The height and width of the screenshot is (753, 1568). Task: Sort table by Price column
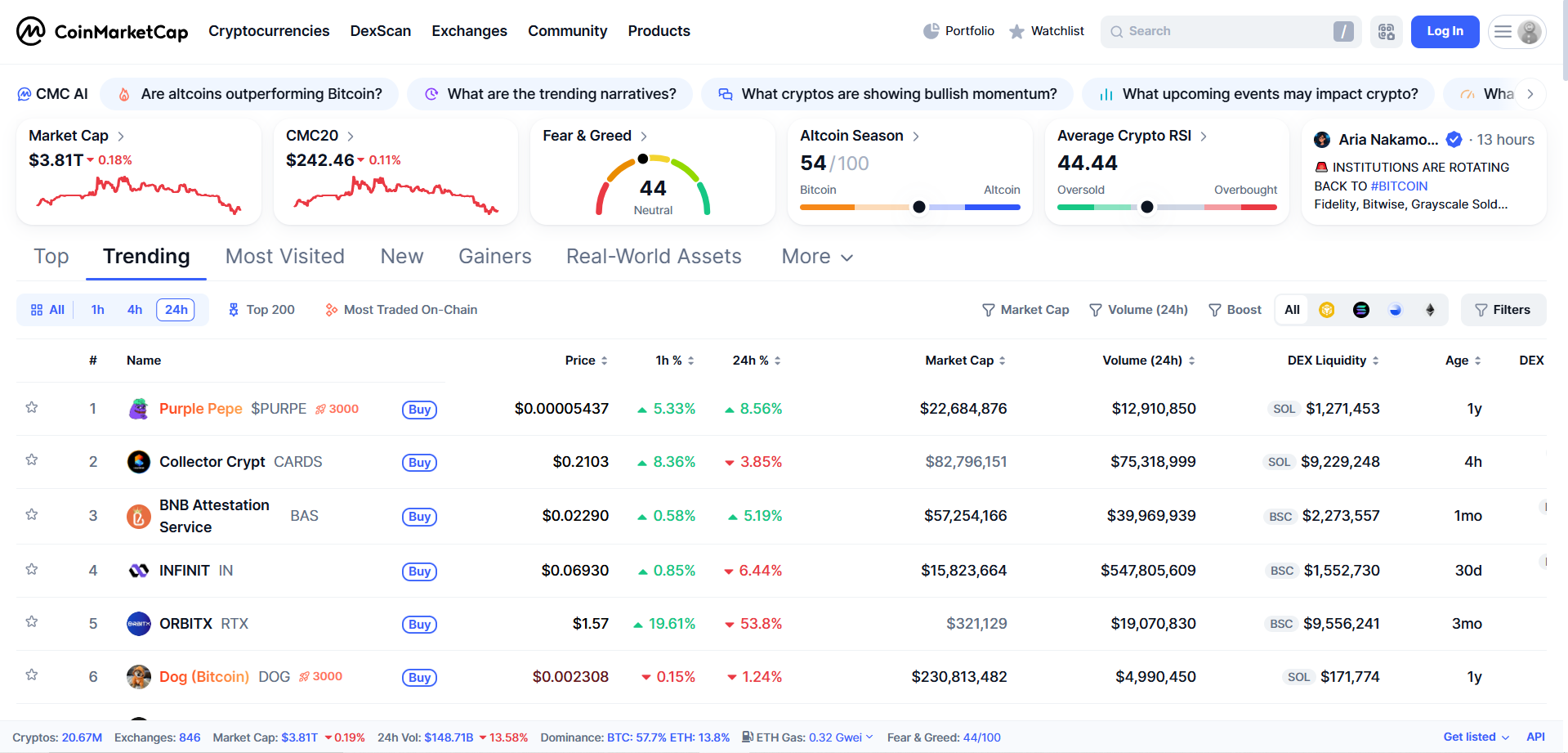587,361
